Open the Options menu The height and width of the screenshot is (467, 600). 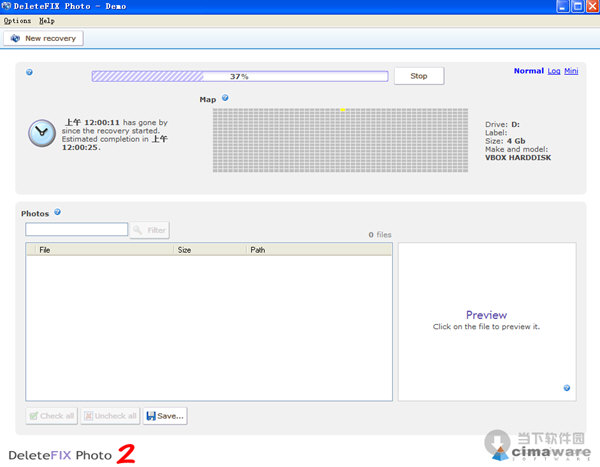17,21
